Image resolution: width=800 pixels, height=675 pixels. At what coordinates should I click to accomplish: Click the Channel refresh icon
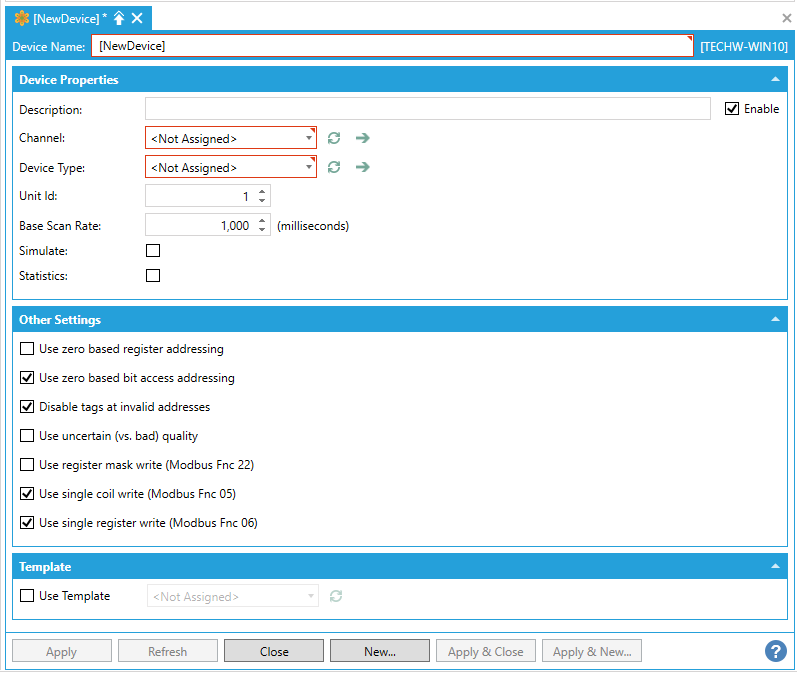tap(334, 138)
